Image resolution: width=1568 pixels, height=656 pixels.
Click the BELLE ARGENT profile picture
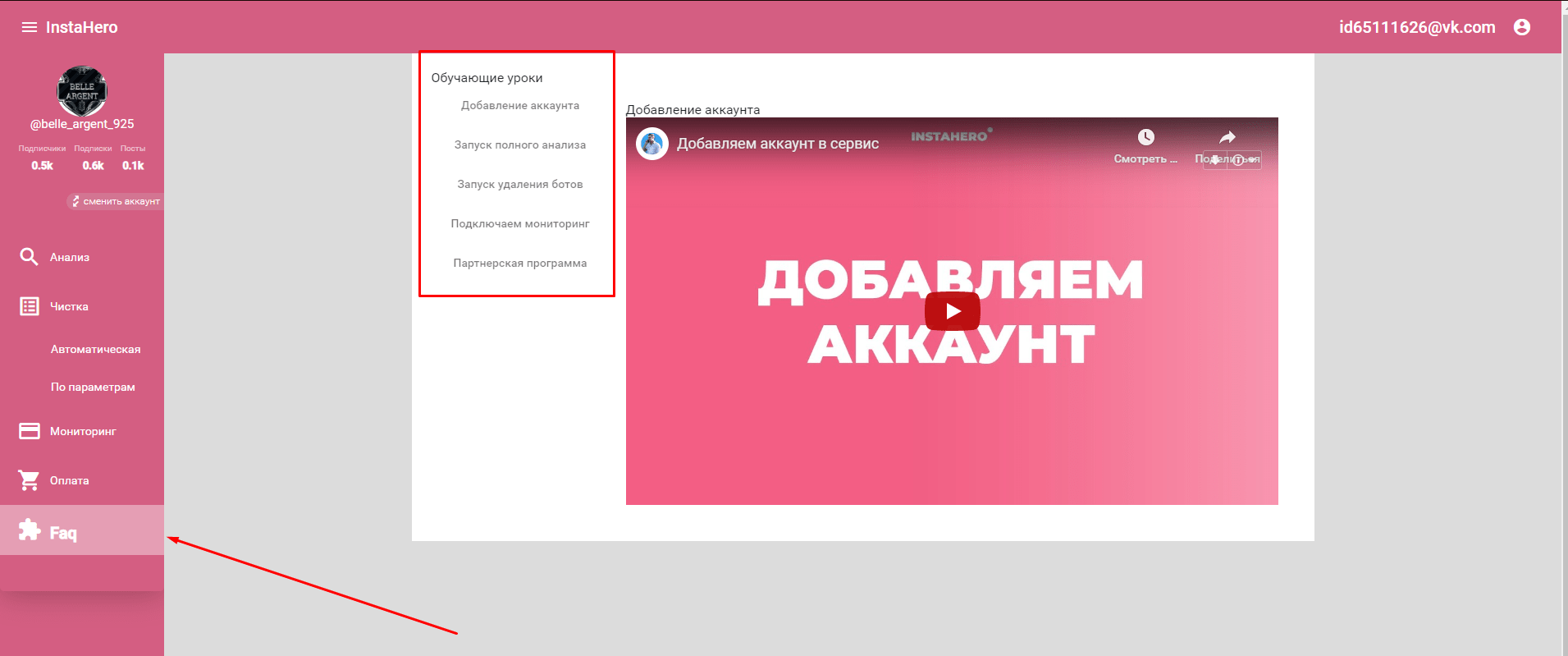(82, 91)
